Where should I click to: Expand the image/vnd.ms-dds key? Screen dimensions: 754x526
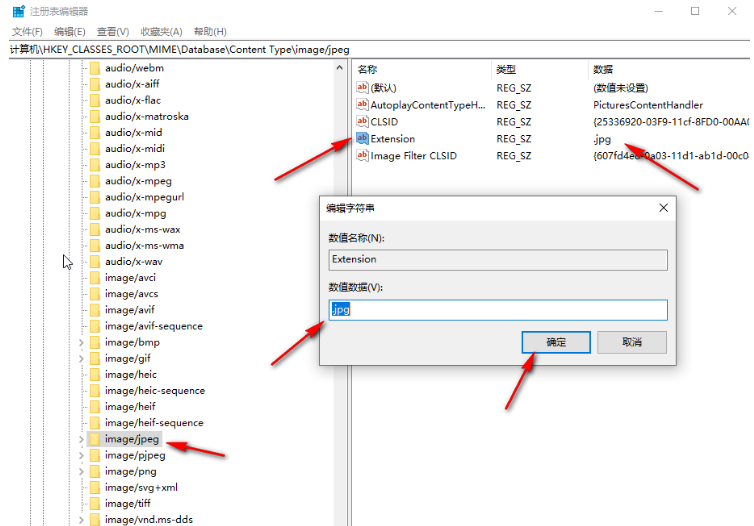click(x=81, y=520)
